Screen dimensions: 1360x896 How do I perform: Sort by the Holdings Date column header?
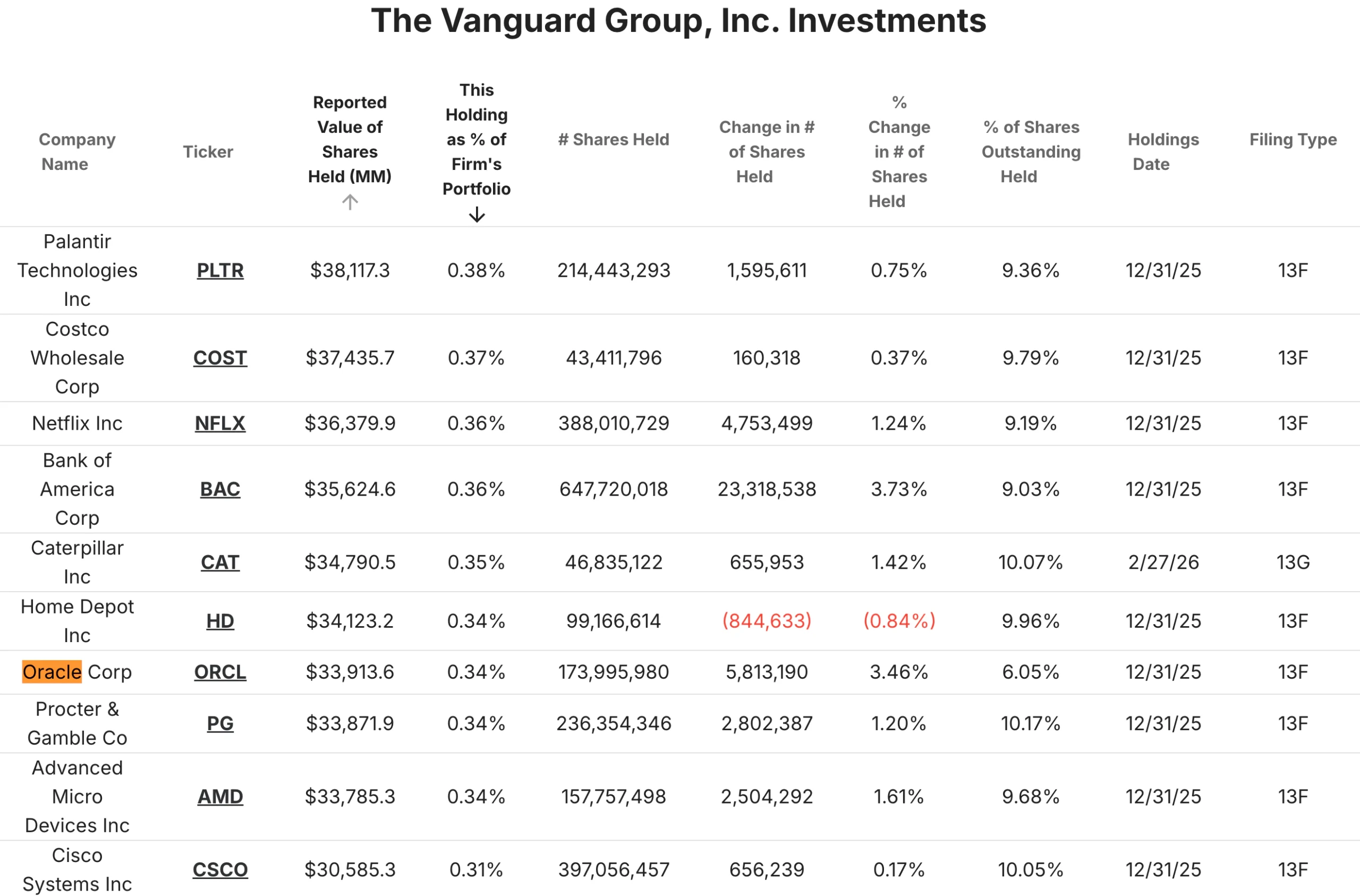pos(1163,151)
